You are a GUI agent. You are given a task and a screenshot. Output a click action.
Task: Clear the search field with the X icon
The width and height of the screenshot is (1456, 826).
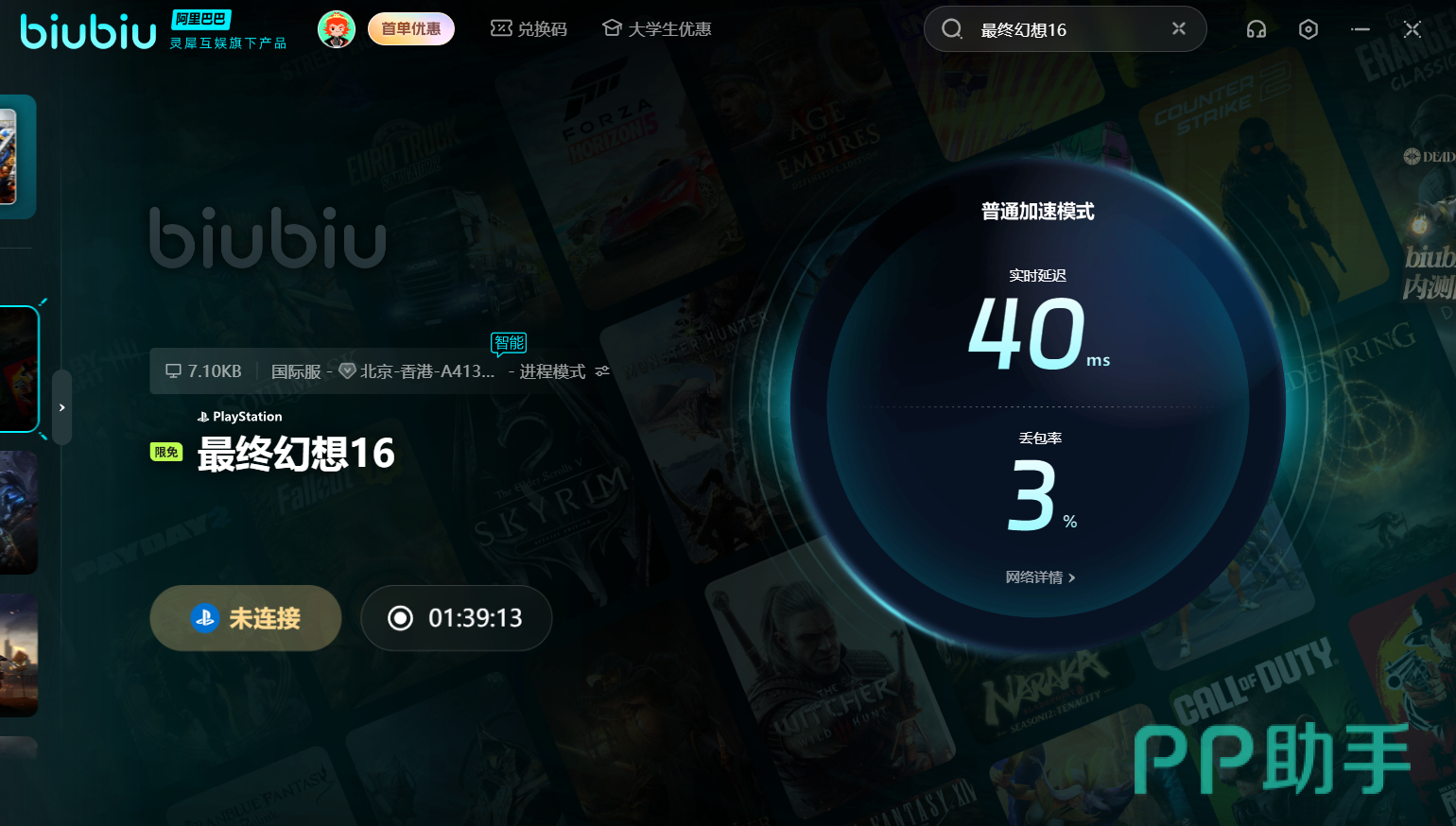(1178, 28)
